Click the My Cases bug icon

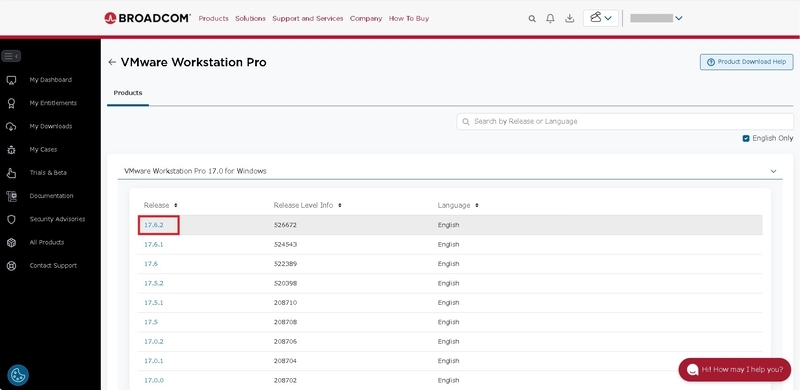(x=11, y=150)
